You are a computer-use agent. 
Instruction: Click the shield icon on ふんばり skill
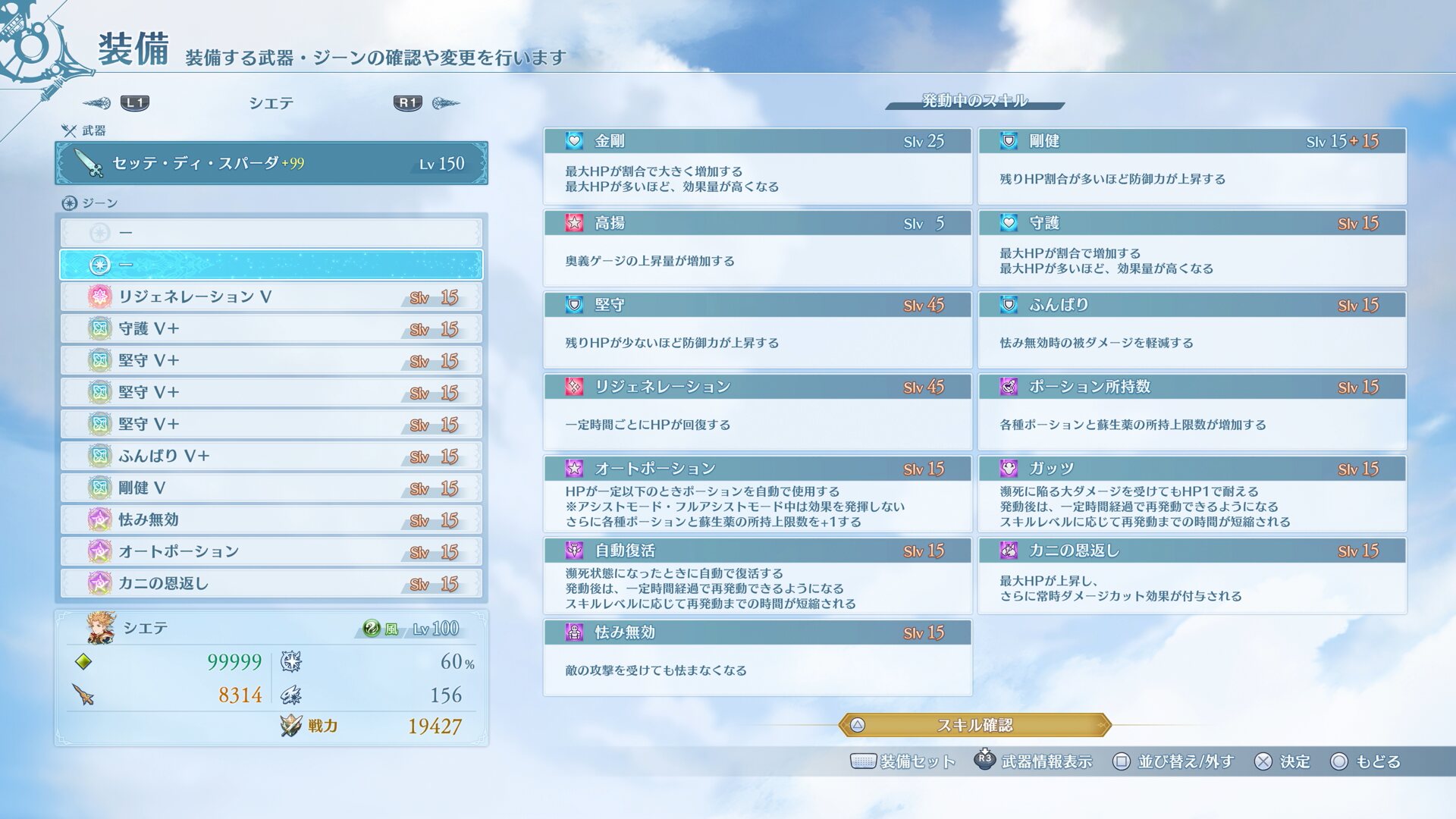click(x=1009, y=305)
